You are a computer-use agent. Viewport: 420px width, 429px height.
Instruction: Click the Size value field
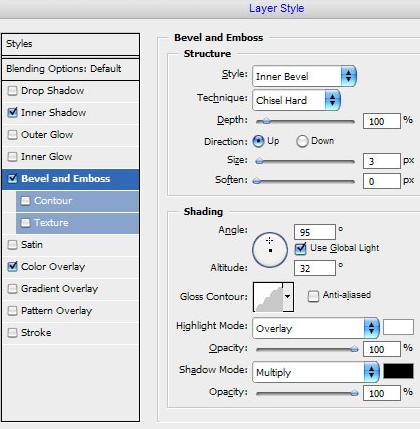[x=382, y=161]
